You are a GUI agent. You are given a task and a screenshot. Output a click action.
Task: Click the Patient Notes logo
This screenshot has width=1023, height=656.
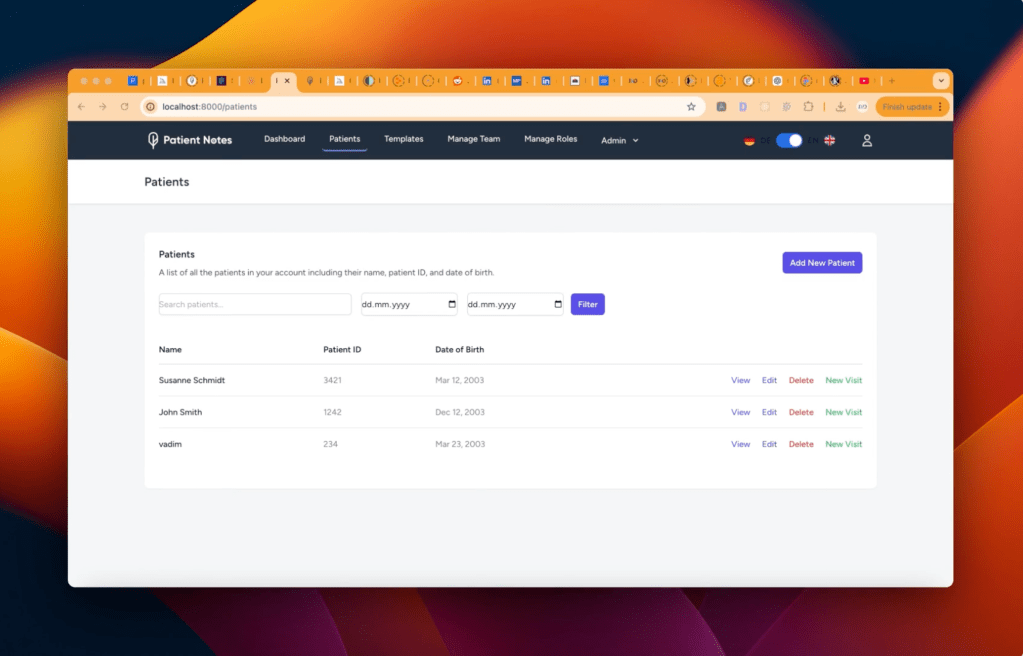pyautogui.click(x=190, y=140)
